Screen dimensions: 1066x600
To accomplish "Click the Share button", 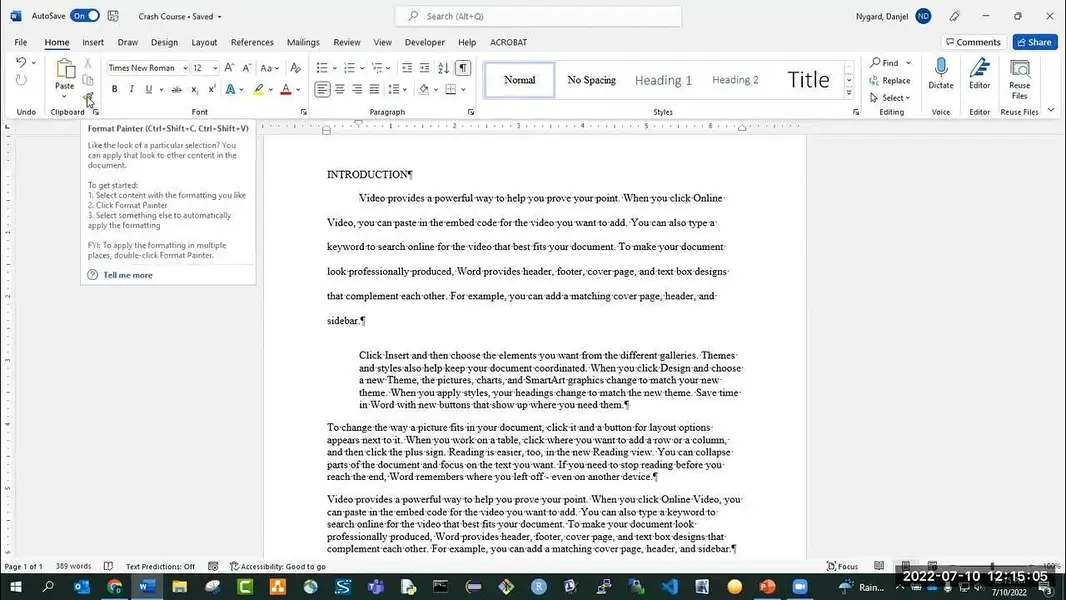I will [x=1034, y=42].
